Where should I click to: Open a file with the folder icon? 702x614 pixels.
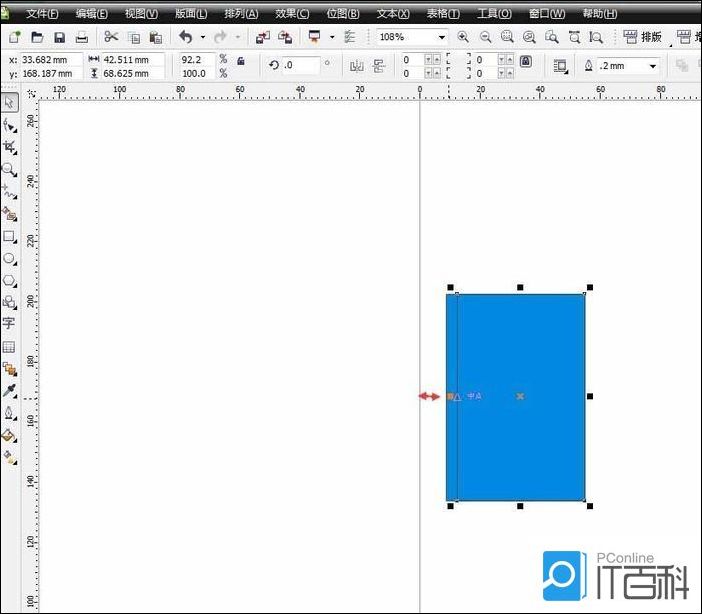[x=37, y=37]
